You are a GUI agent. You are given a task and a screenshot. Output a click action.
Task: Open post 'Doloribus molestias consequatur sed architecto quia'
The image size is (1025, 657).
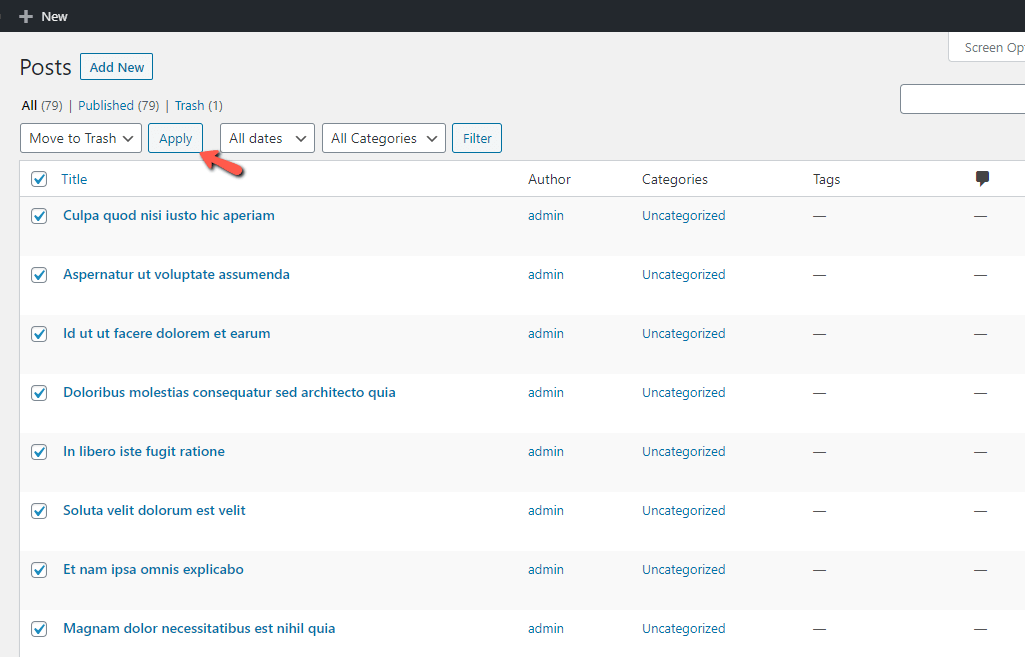tap(229, 392)
